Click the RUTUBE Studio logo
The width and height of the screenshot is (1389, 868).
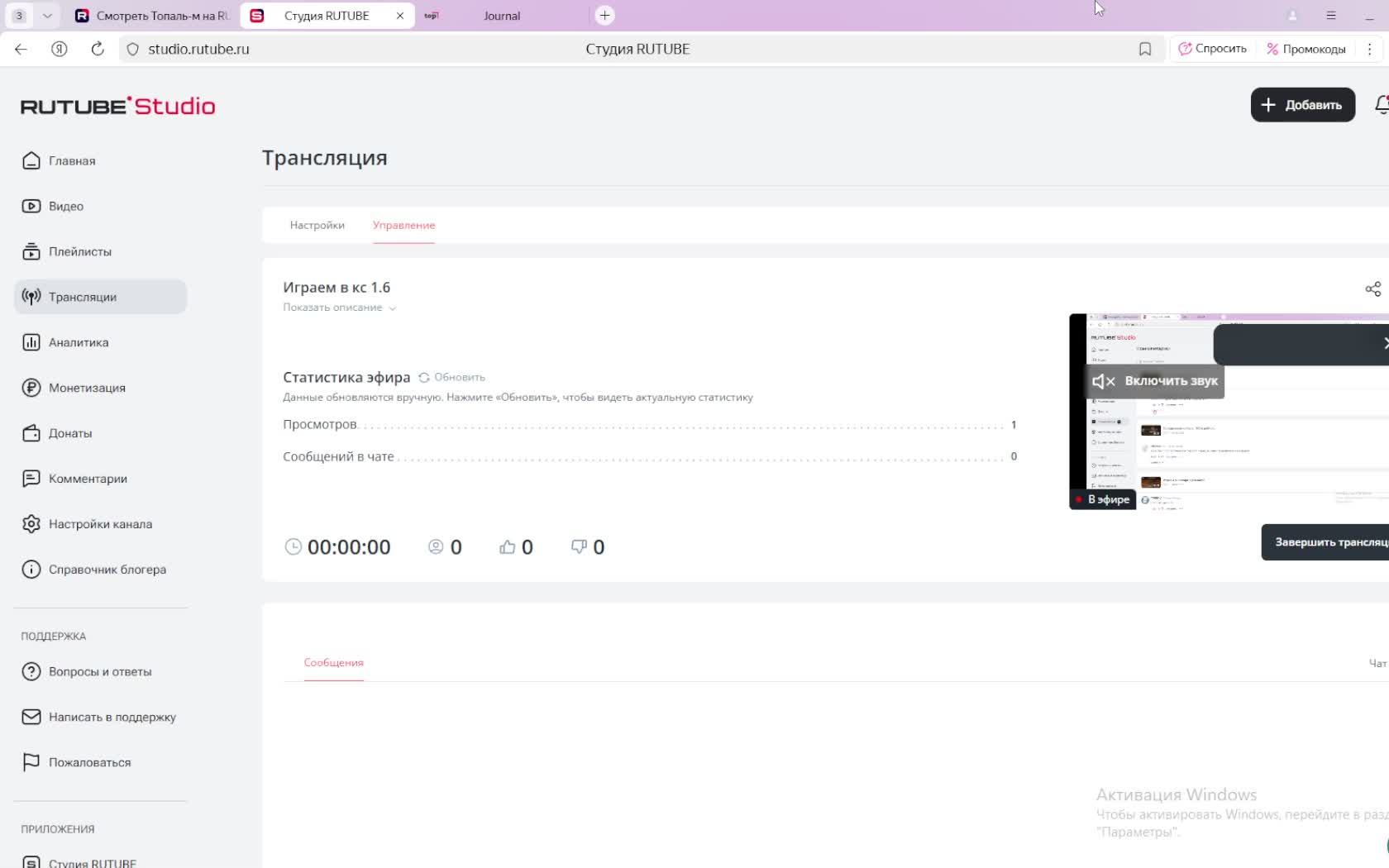[118, 106]
